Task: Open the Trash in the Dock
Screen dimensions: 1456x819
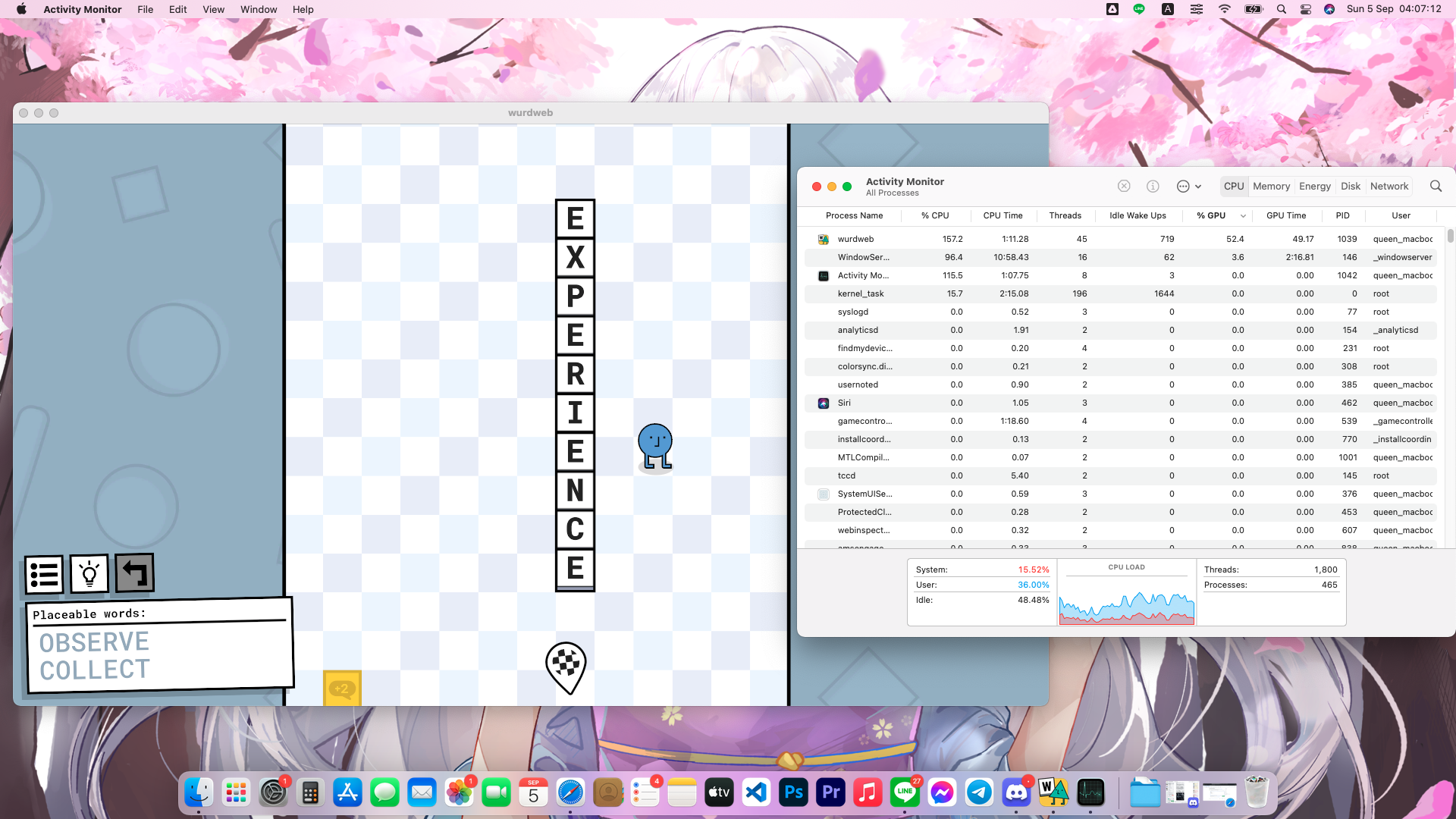Action: (x=1257, y=792)
